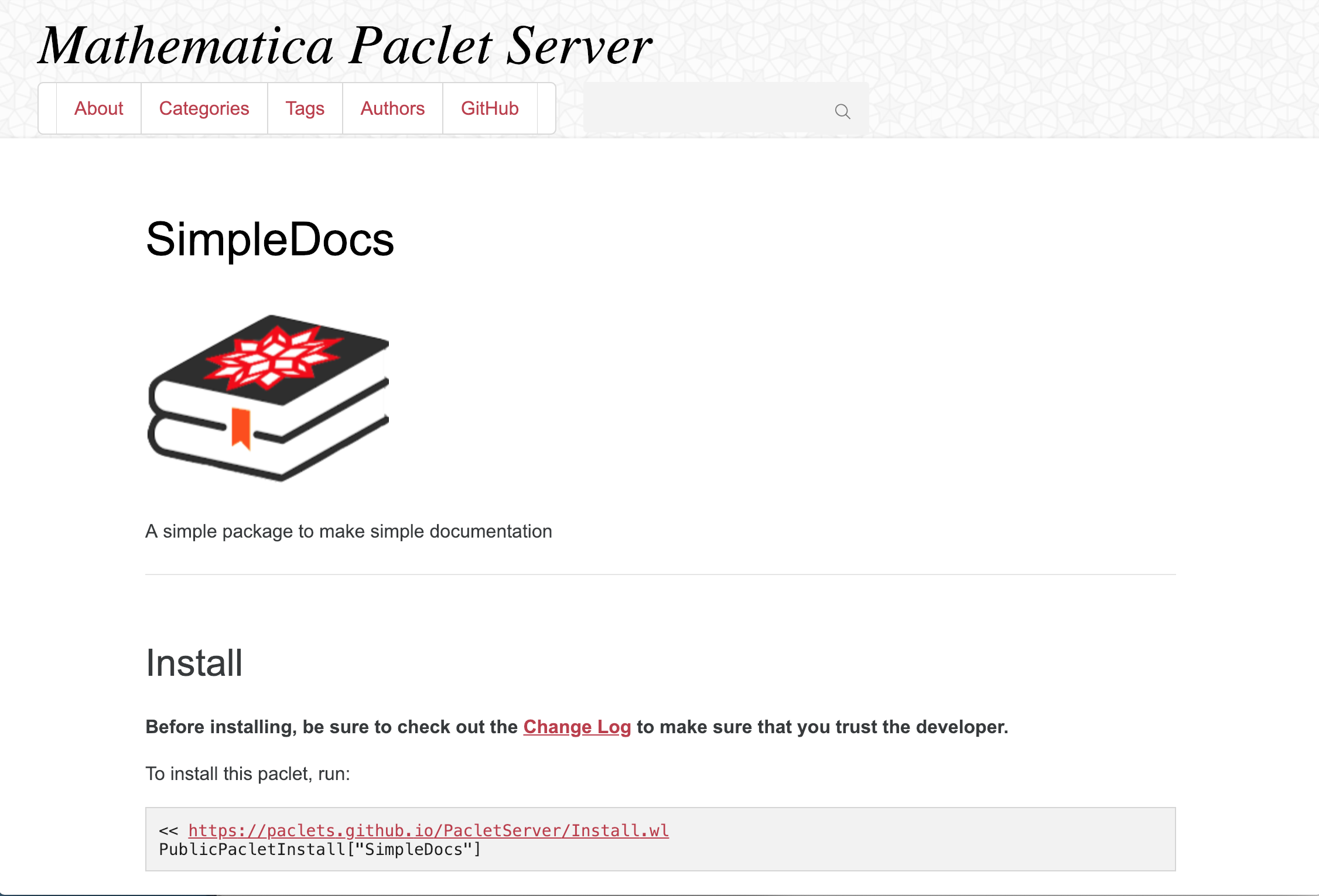This screenshot has width=1319, height=896.
Task: Click the text 'To install this paclet, run:'
Action: pos(248,774)
